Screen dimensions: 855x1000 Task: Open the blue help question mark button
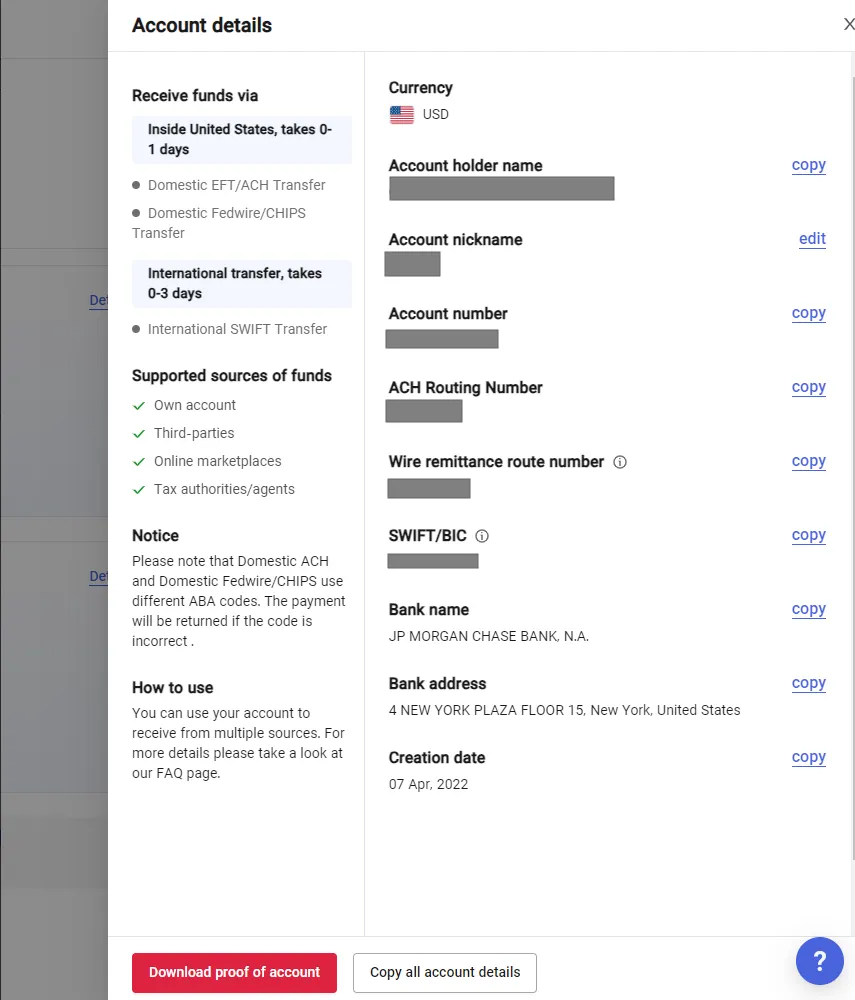820,962
